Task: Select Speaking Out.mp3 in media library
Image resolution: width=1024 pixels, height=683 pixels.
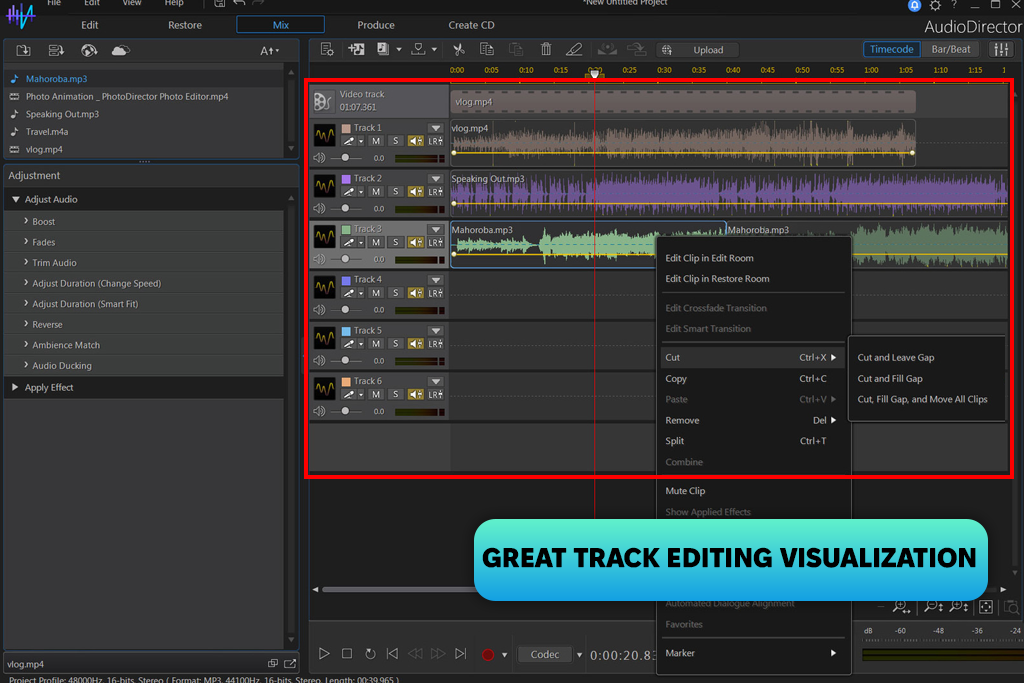Action: (62, 114)
